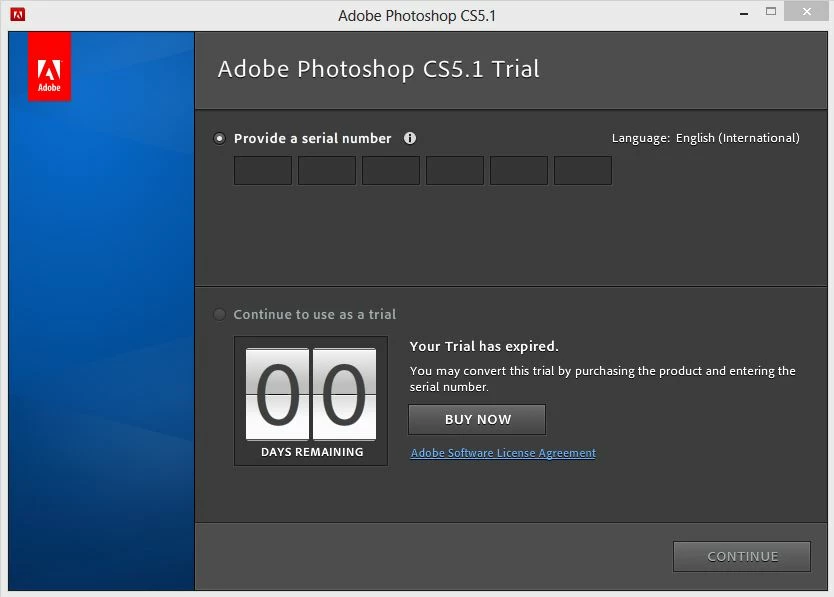The width and height of the screenshot is (834, 597).
Task: Click the fifth serial number field
Action: click(519, 170)
